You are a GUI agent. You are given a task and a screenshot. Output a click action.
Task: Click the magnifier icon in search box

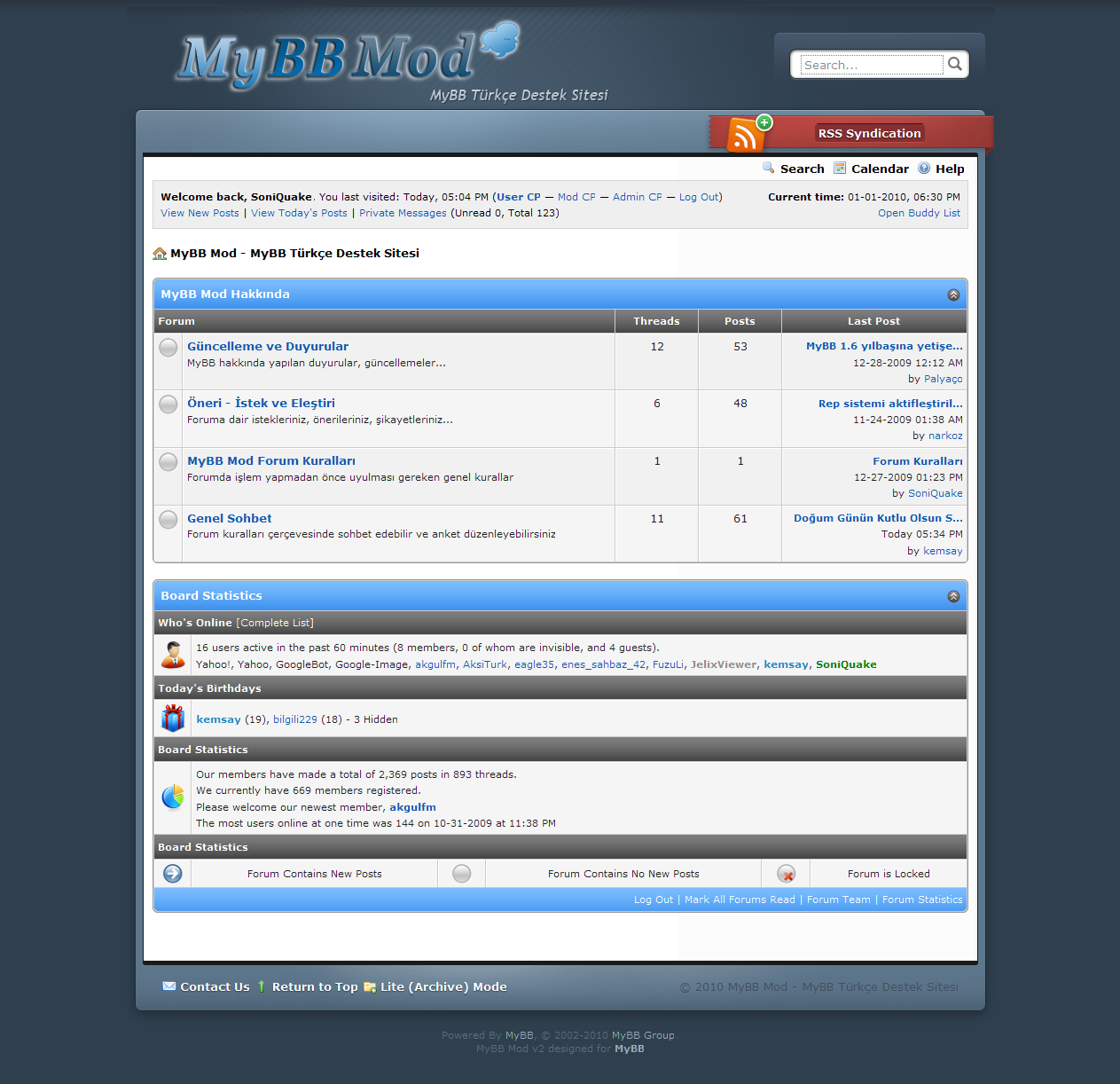tap(955, 64)
